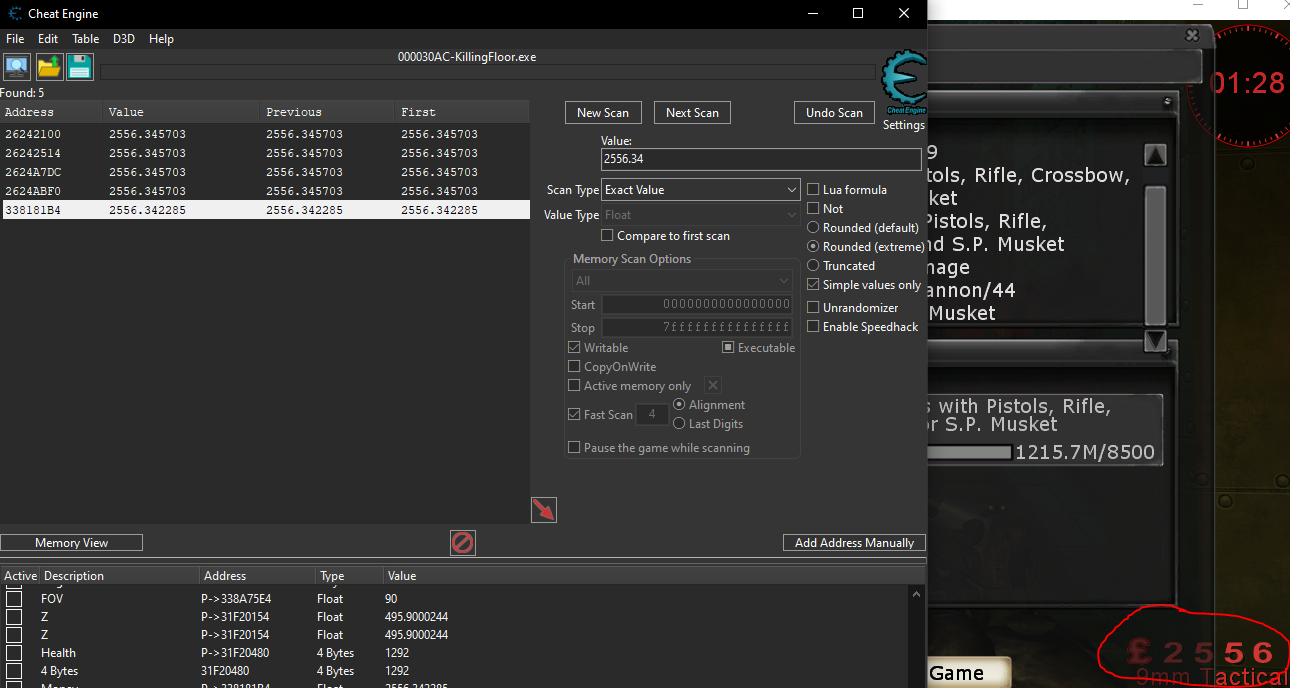
Task: Click Add Address Manually button
Action: click(854, 543)
